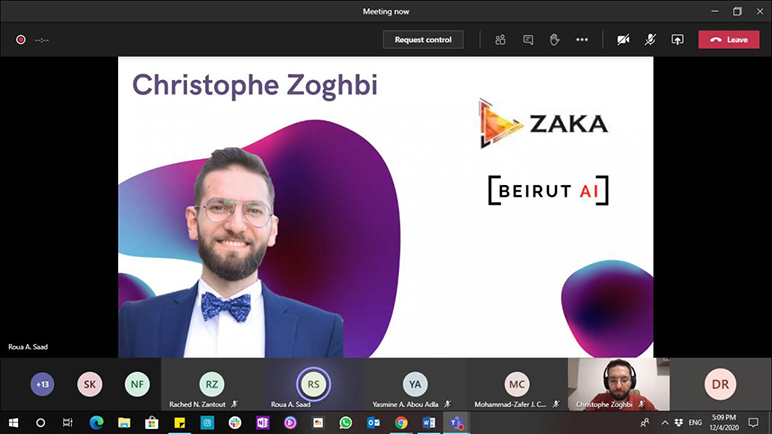772x434 pixels.
Task: Select the DR participant avatar
Action: (x=720, y=384)
